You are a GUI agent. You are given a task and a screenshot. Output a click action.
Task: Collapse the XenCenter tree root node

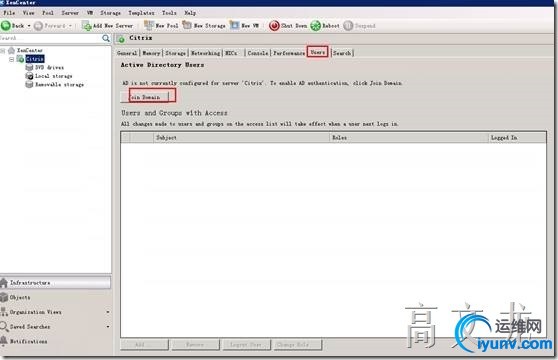point(3,51)
